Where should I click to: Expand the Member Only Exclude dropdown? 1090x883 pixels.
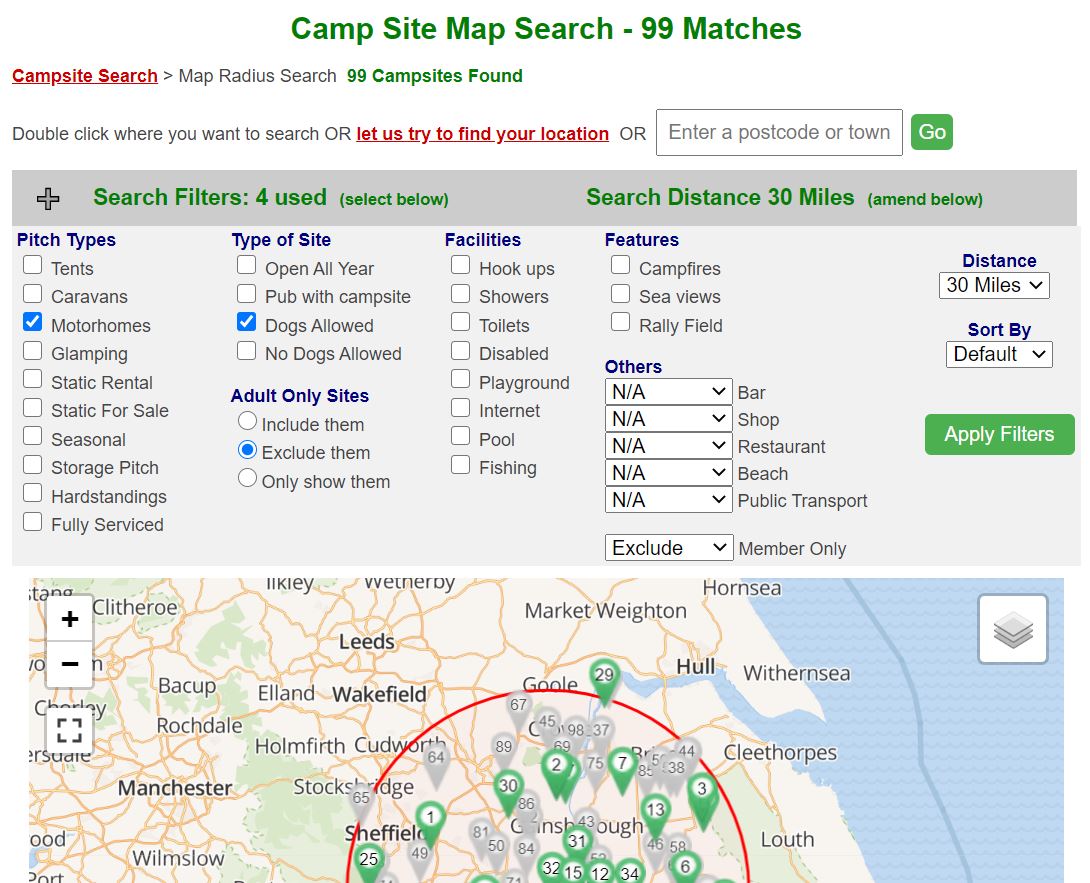[669, 548]
